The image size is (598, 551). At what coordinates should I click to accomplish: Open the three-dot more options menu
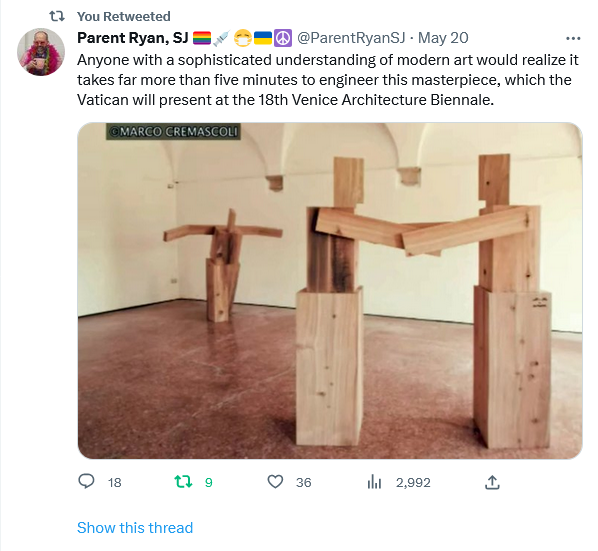(573, 38)
